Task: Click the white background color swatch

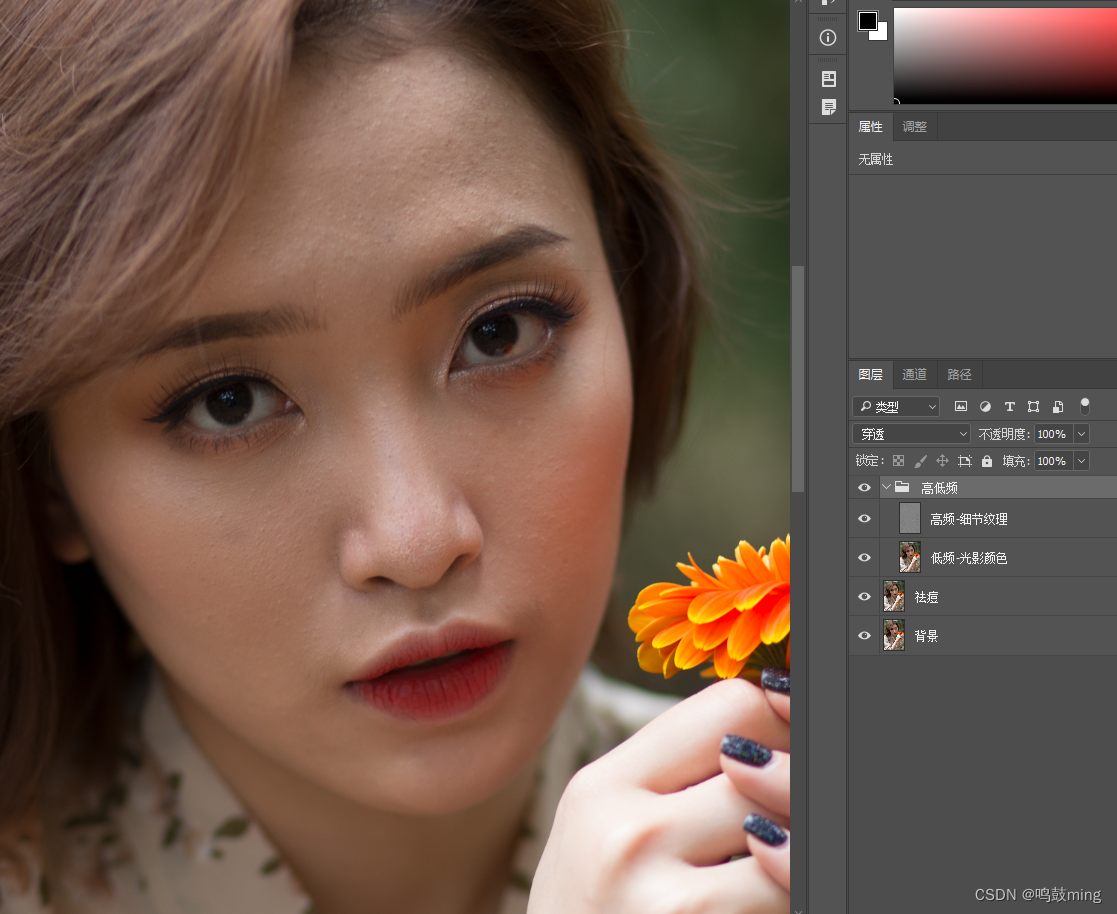Action: click(x=882, y=34)
